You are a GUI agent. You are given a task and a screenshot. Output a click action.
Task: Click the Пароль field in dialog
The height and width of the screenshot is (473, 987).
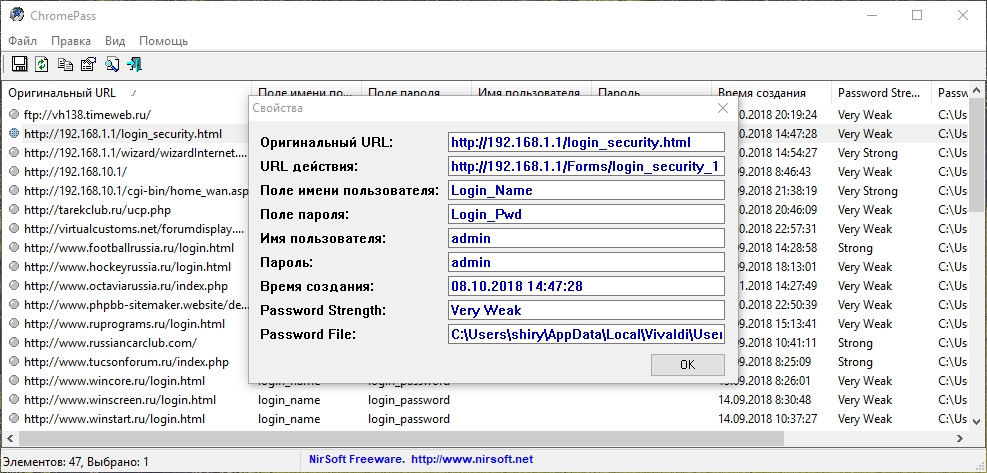(586, 262)
